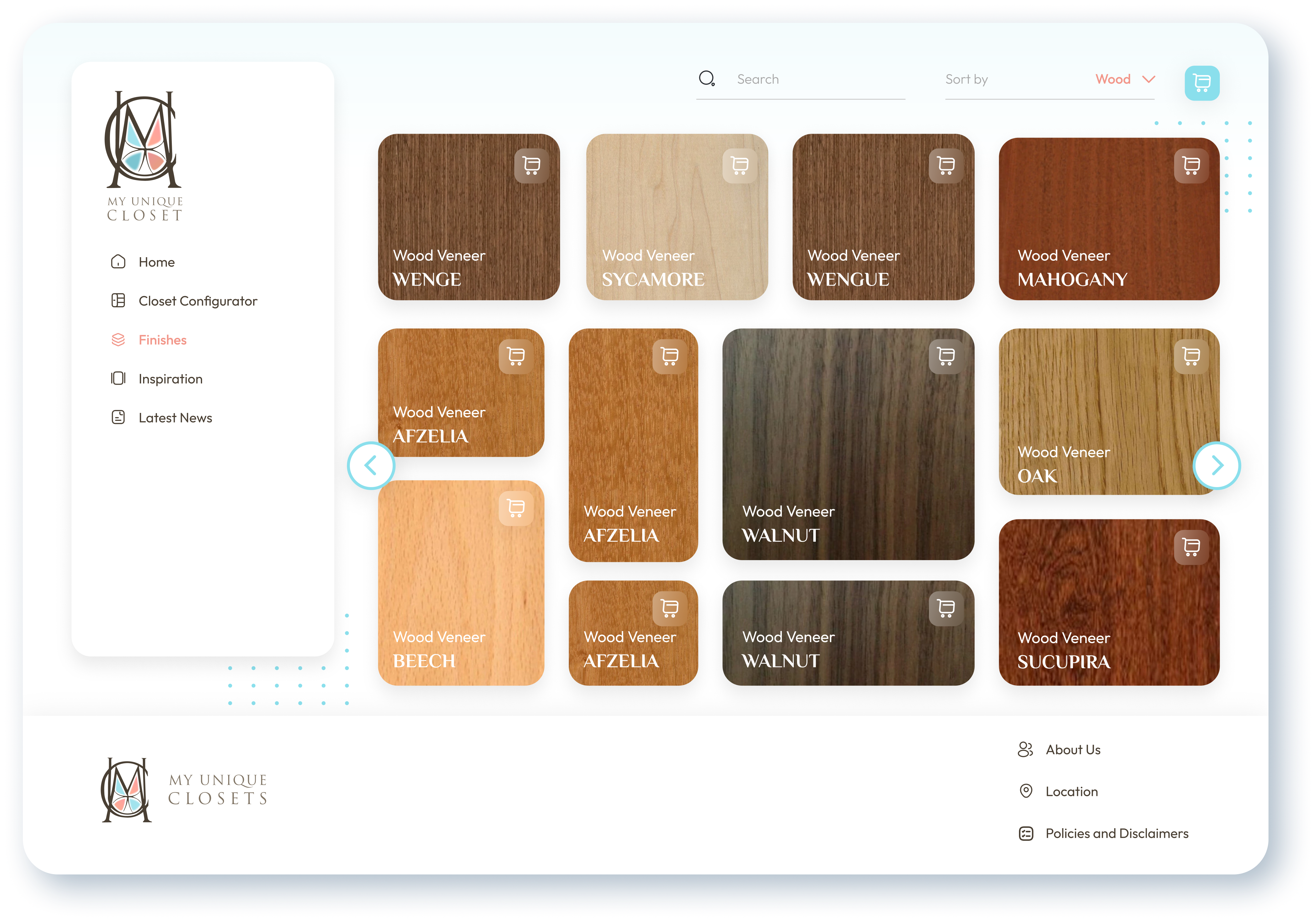Add the large Walnut veneer to cart
This screenshot has height=922, width=1316.
[x=946, y=357]
